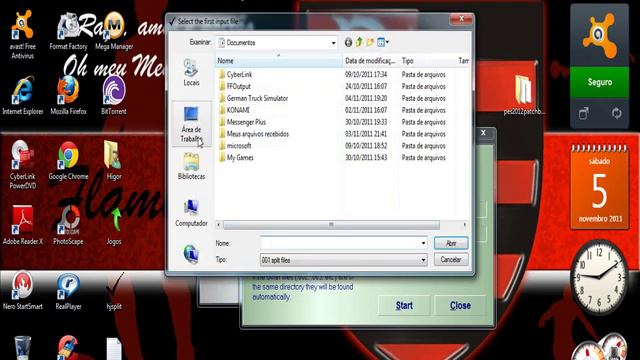Select Bibliotecas in places bar
Image resolution: width=640 pixels, height=360 pixels.
pos(191,166)
